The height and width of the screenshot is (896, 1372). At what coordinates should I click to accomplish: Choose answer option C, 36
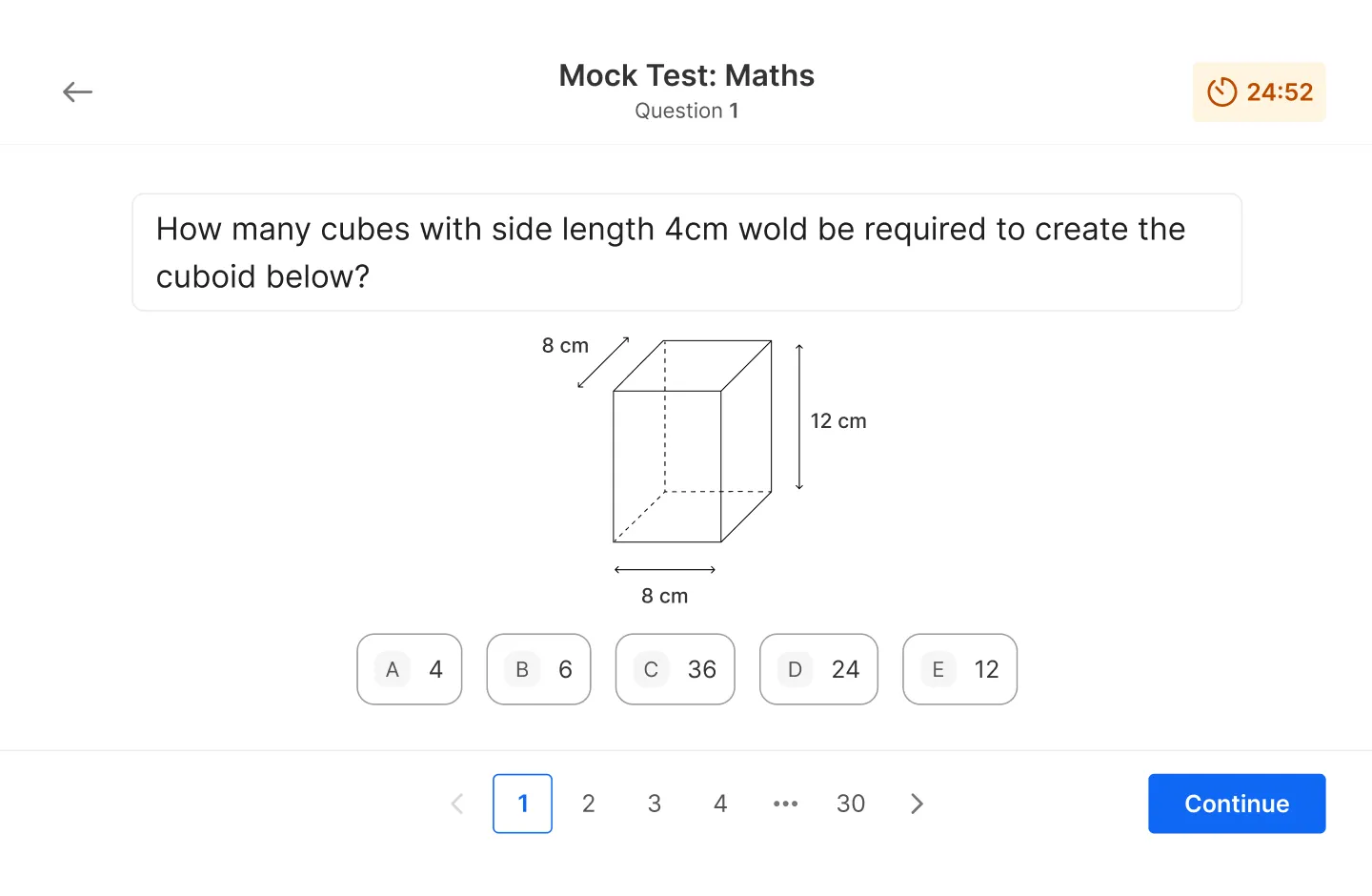tap(675, 669)
